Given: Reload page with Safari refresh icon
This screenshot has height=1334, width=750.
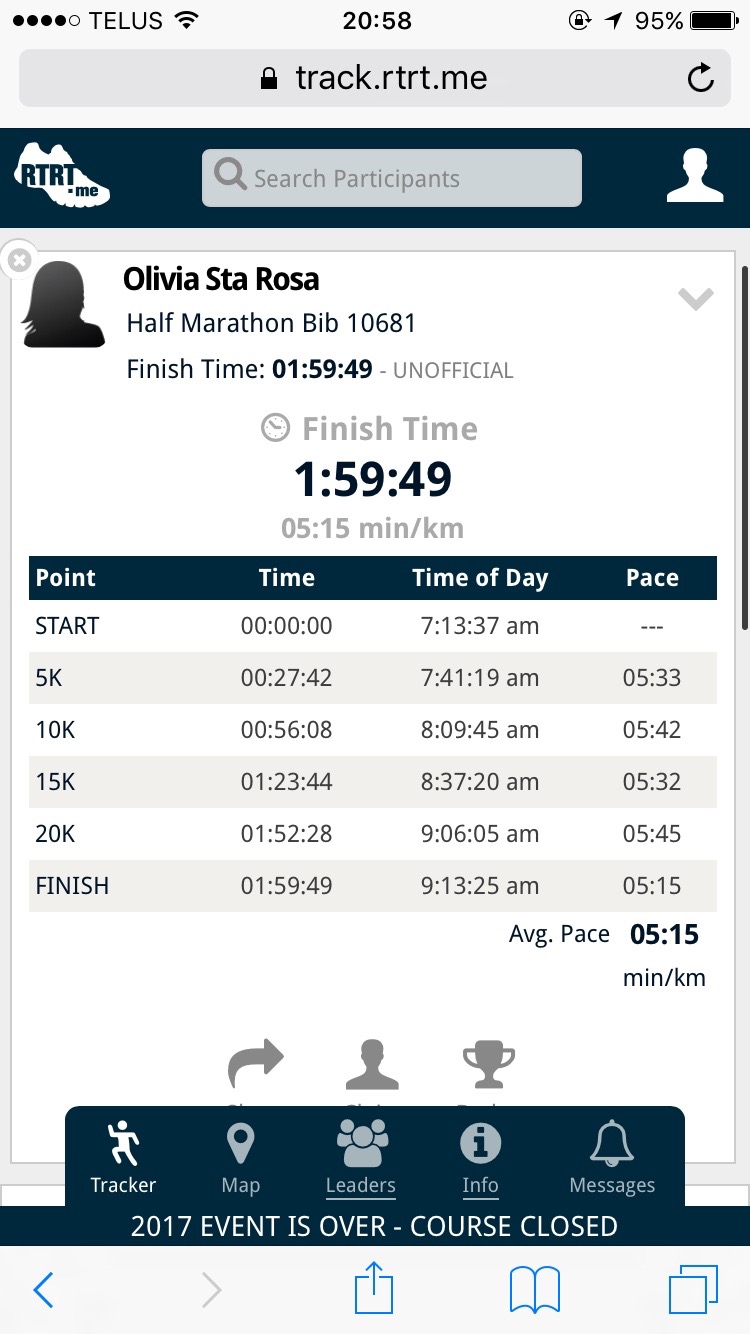Looking at the screenshot, I should tap(701, 78).
